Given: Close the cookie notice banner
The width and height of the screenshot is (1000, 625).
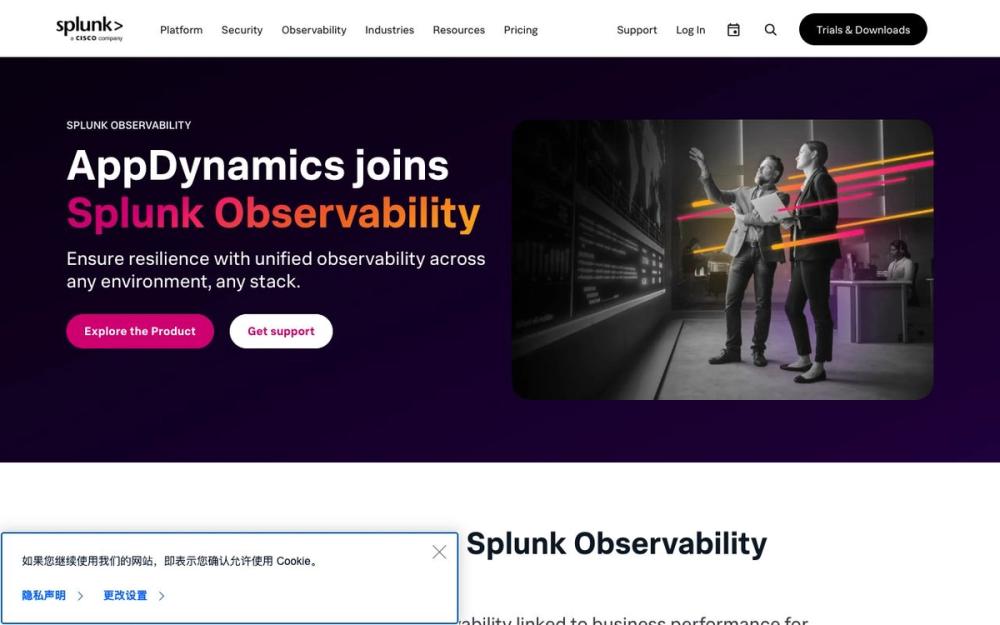Looking at the screenshot, I should 439,552.
